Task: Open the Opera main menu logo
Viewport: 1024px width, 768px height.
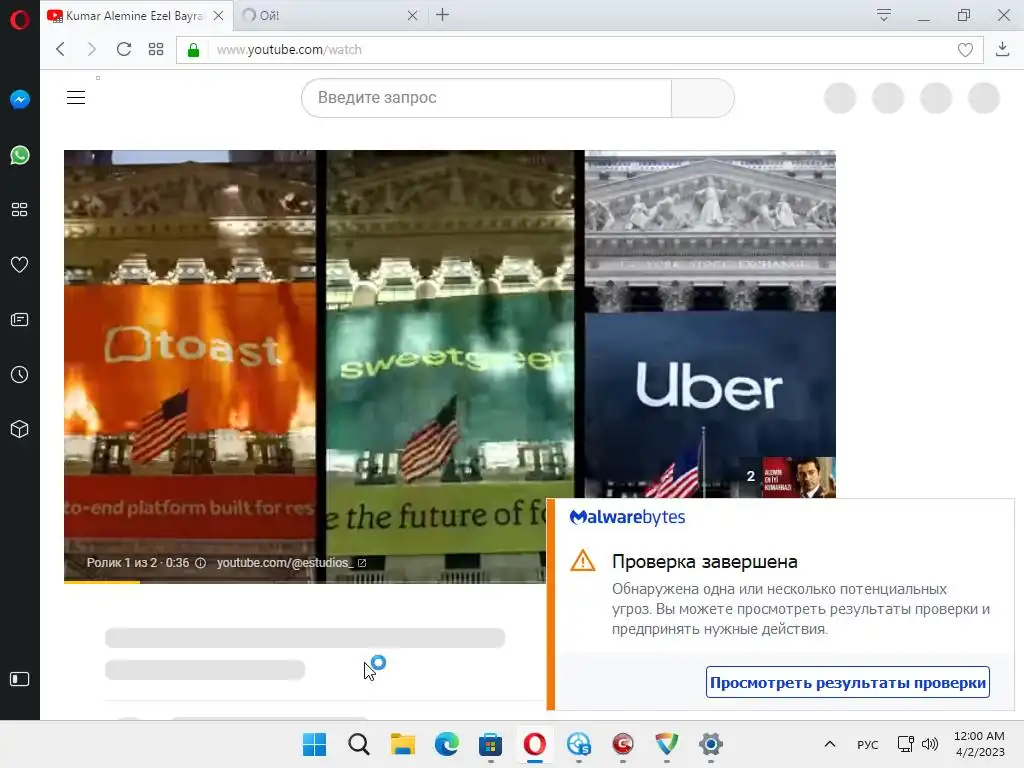Action: coord(20,20)
